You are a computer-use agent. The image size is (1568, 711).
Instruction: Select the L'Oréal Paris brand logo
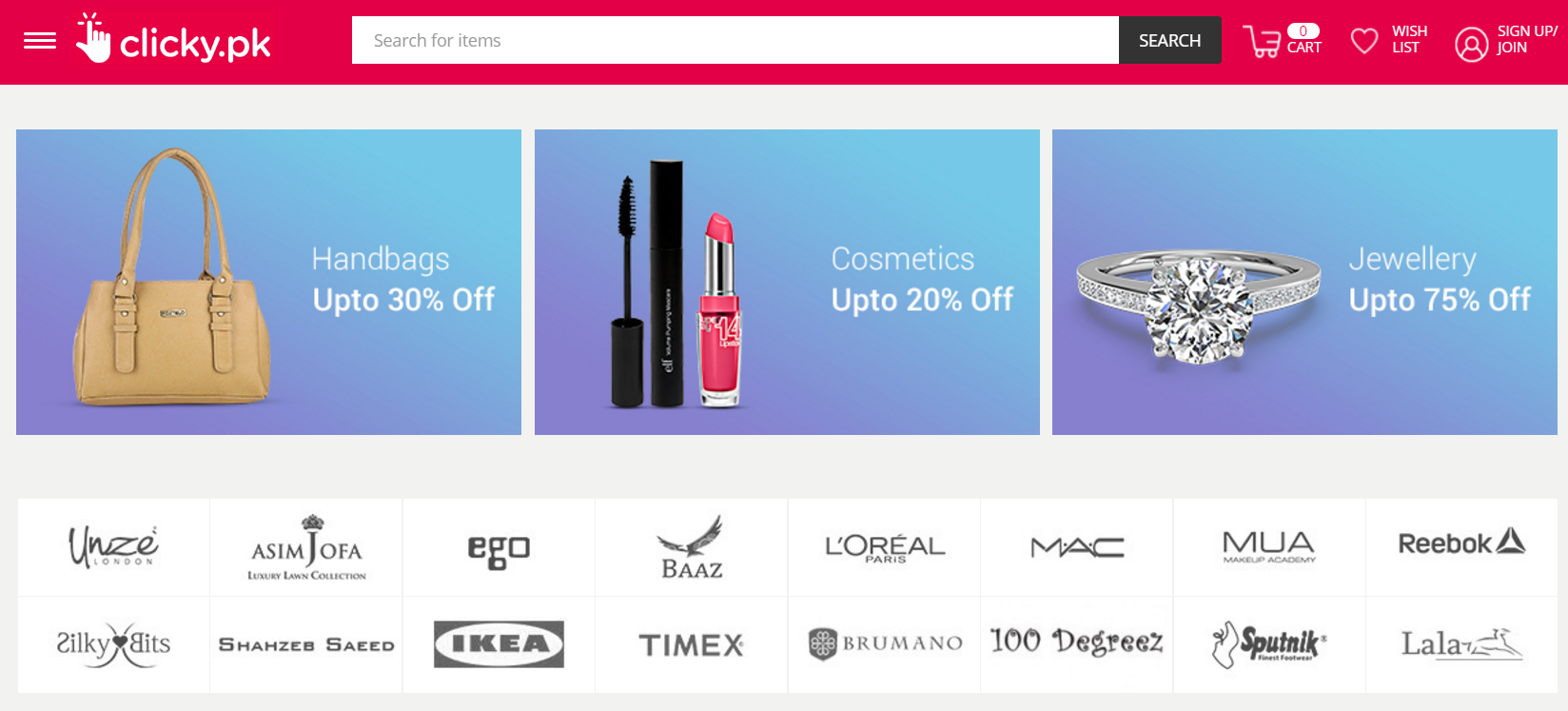(x=885, y=548)
